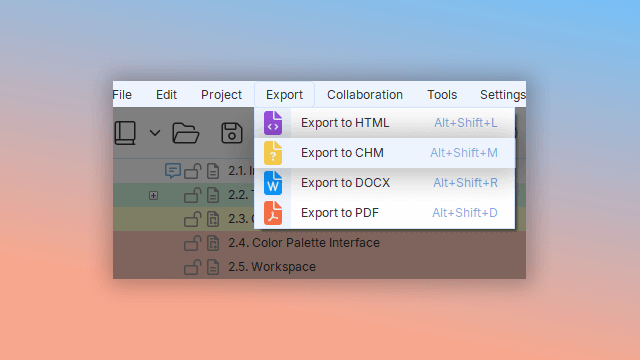Click the yellow CHM help file icon
Viewport: 640px width, 360px height.
273,153
